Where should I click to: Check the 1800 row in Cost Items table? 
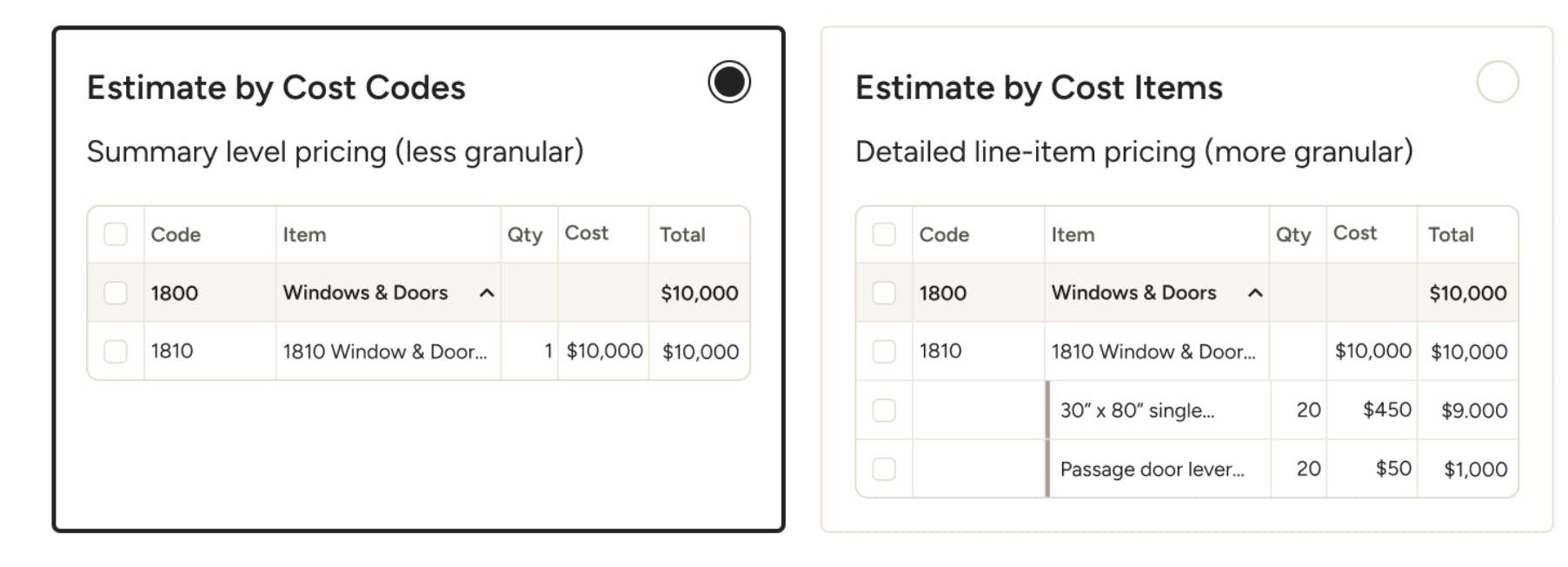(884, 293)
